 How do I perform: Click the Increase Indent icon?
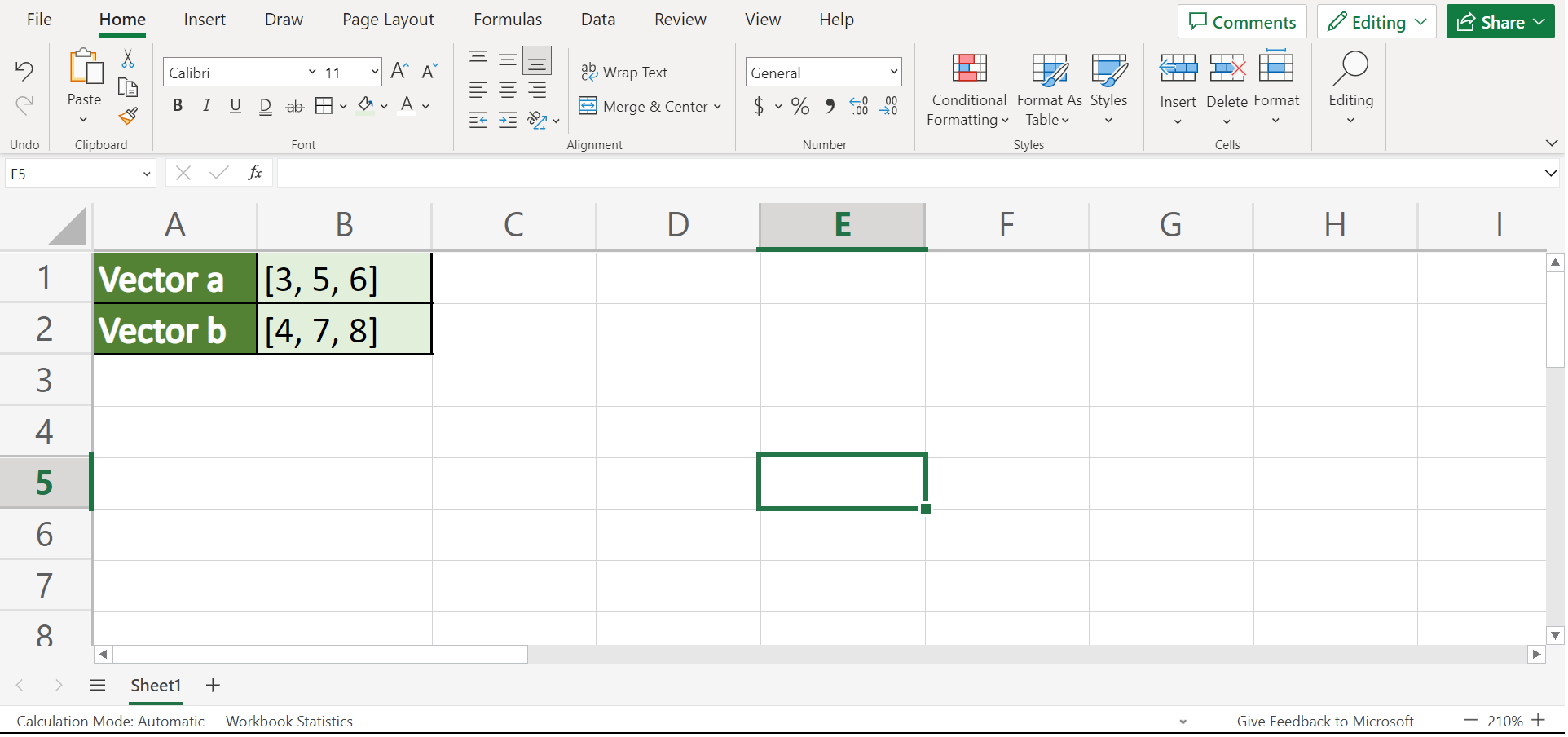point(508,121)
